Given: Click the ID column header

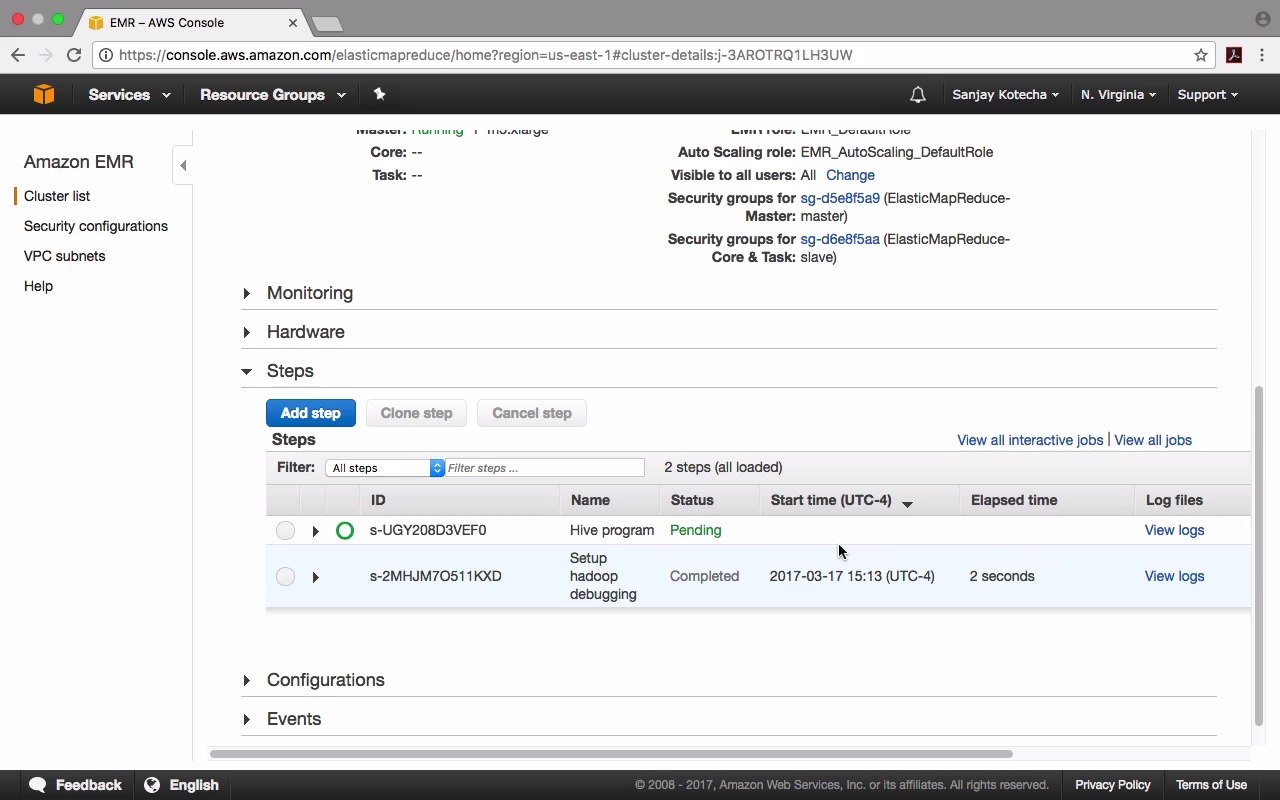Looking at the screenshot, I should pos(378,500).
